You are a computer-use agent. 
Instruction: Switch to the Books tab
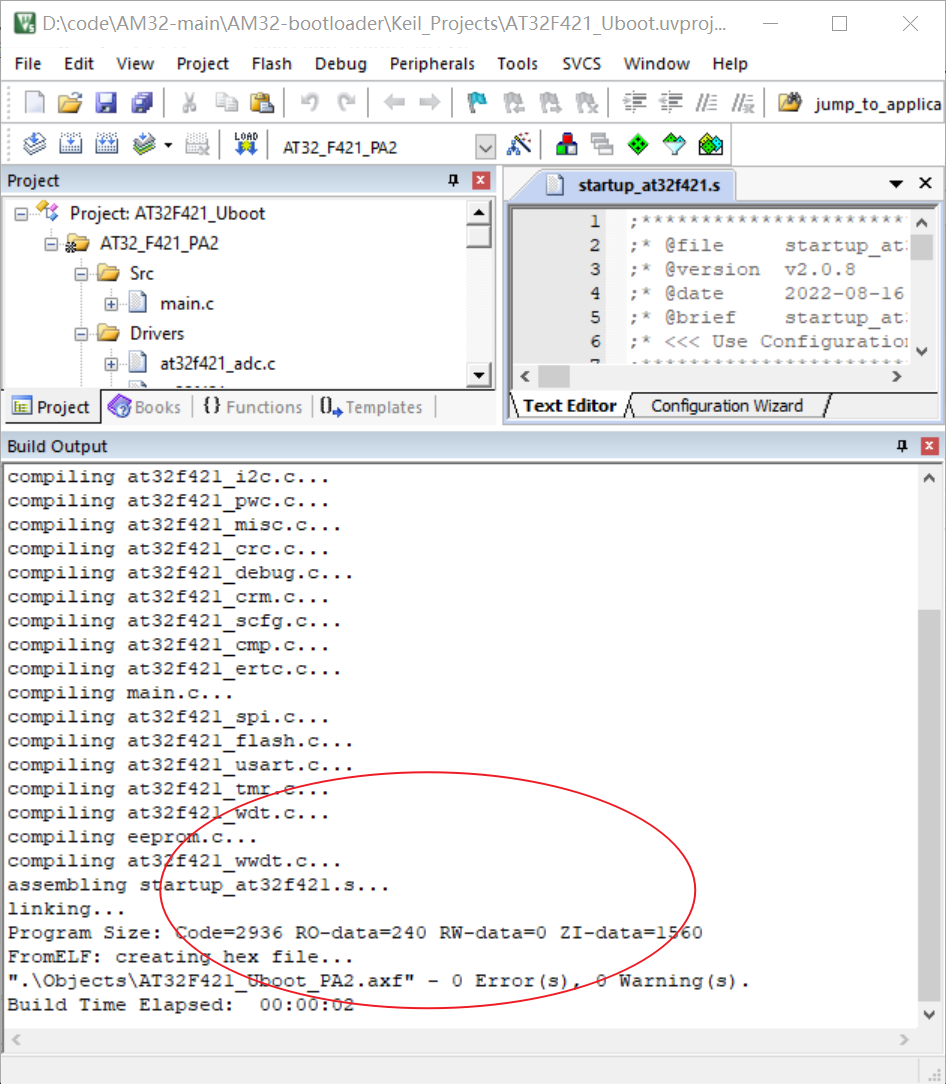click(145, 407)
